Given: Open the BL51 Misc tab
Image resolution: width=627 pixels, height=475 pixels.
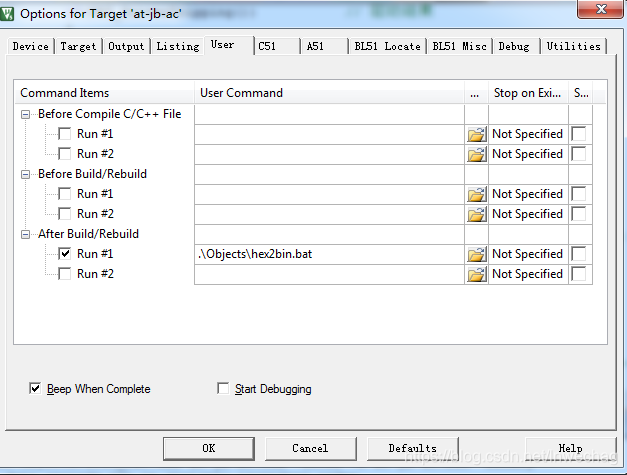Looking at the screenshot, I should coord(459,46).
